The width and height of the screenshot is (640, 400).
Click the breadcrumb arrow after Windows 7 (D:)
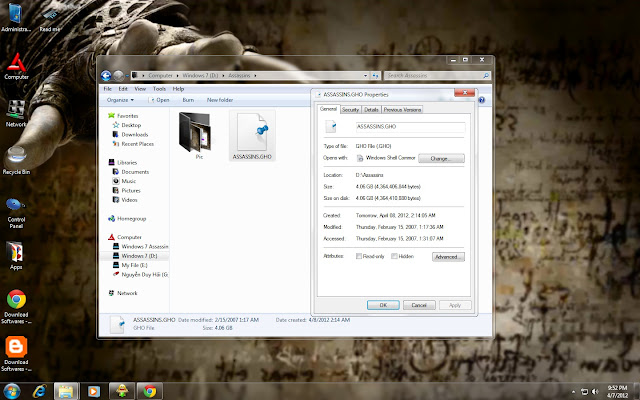point(223,76)
